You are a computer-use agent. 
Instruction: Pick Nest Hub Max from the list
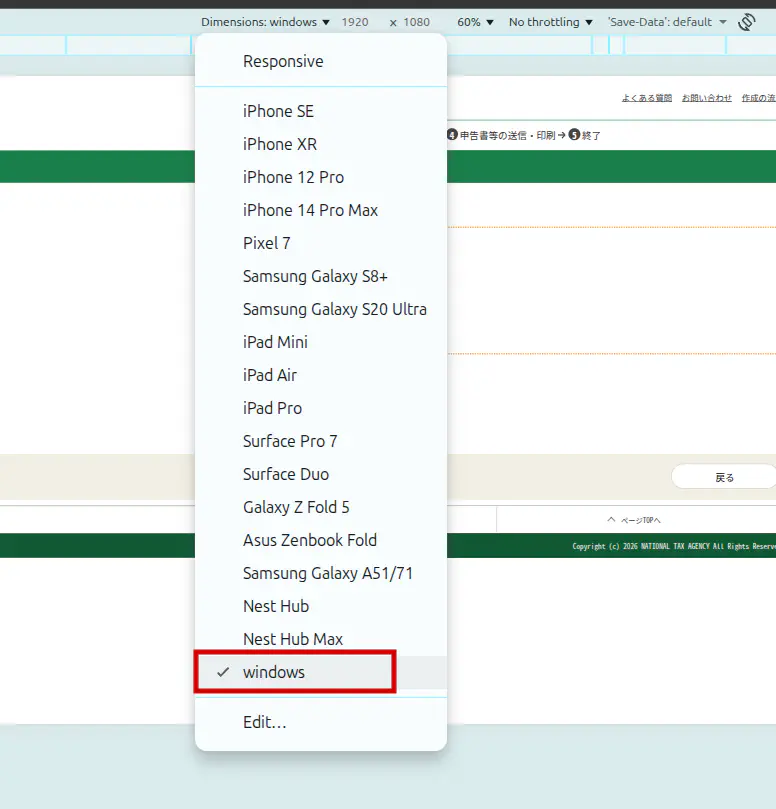pos(293,639)
